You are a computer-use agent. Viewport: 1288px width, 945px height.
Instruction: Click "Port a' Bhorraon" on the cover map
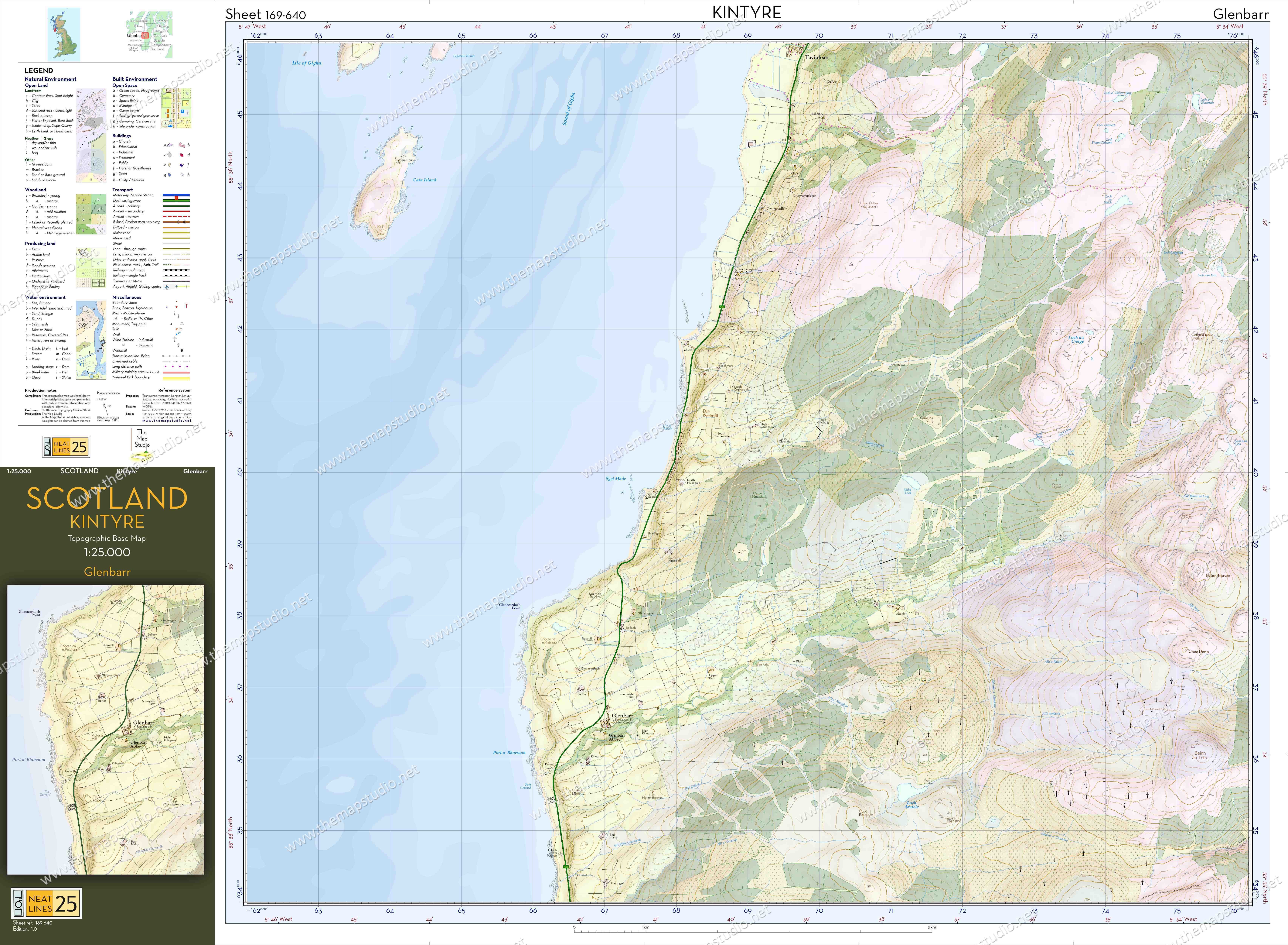click(x=29, y=760)
